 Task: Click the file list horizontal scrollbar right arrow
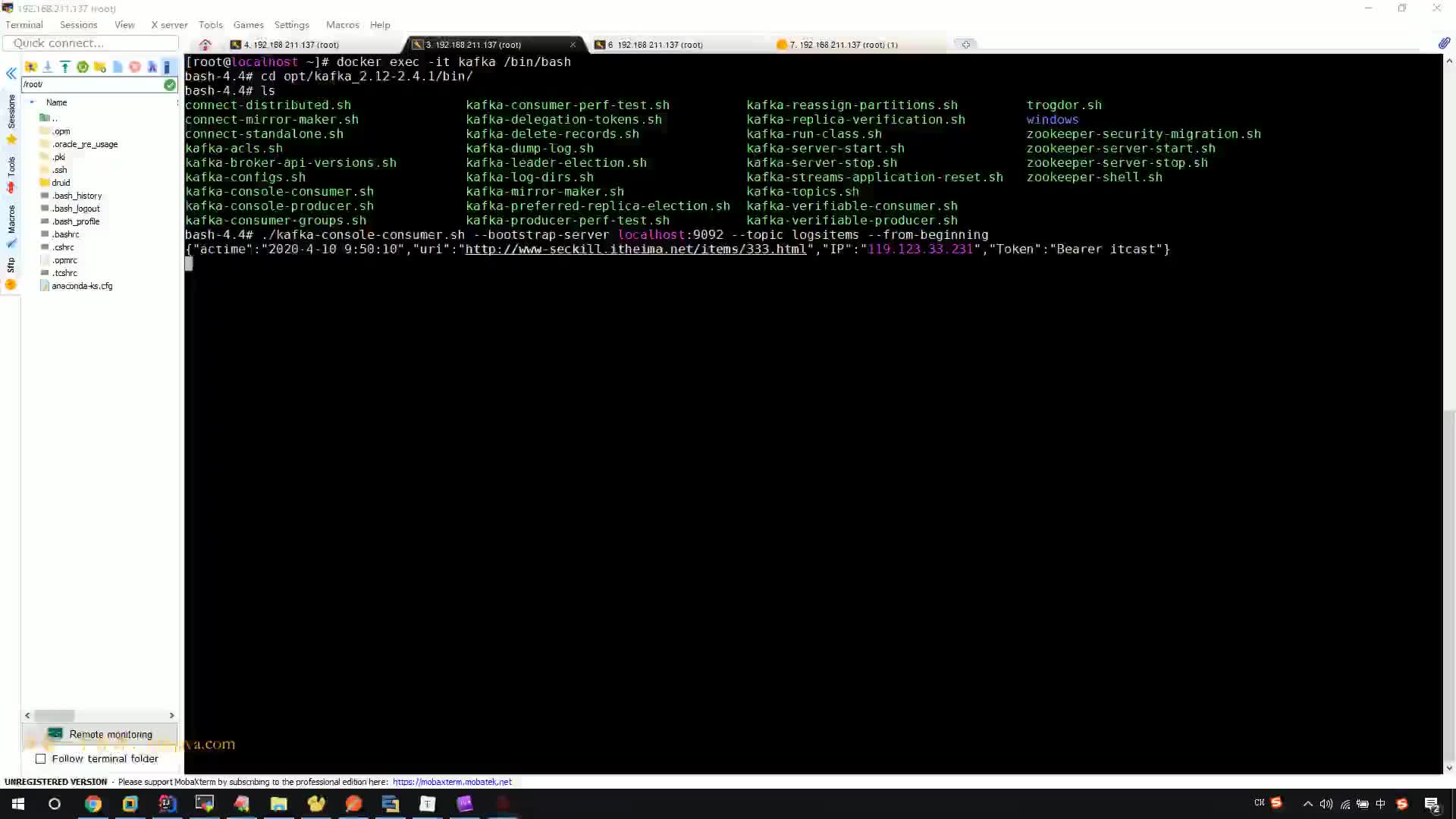point(171,715)
